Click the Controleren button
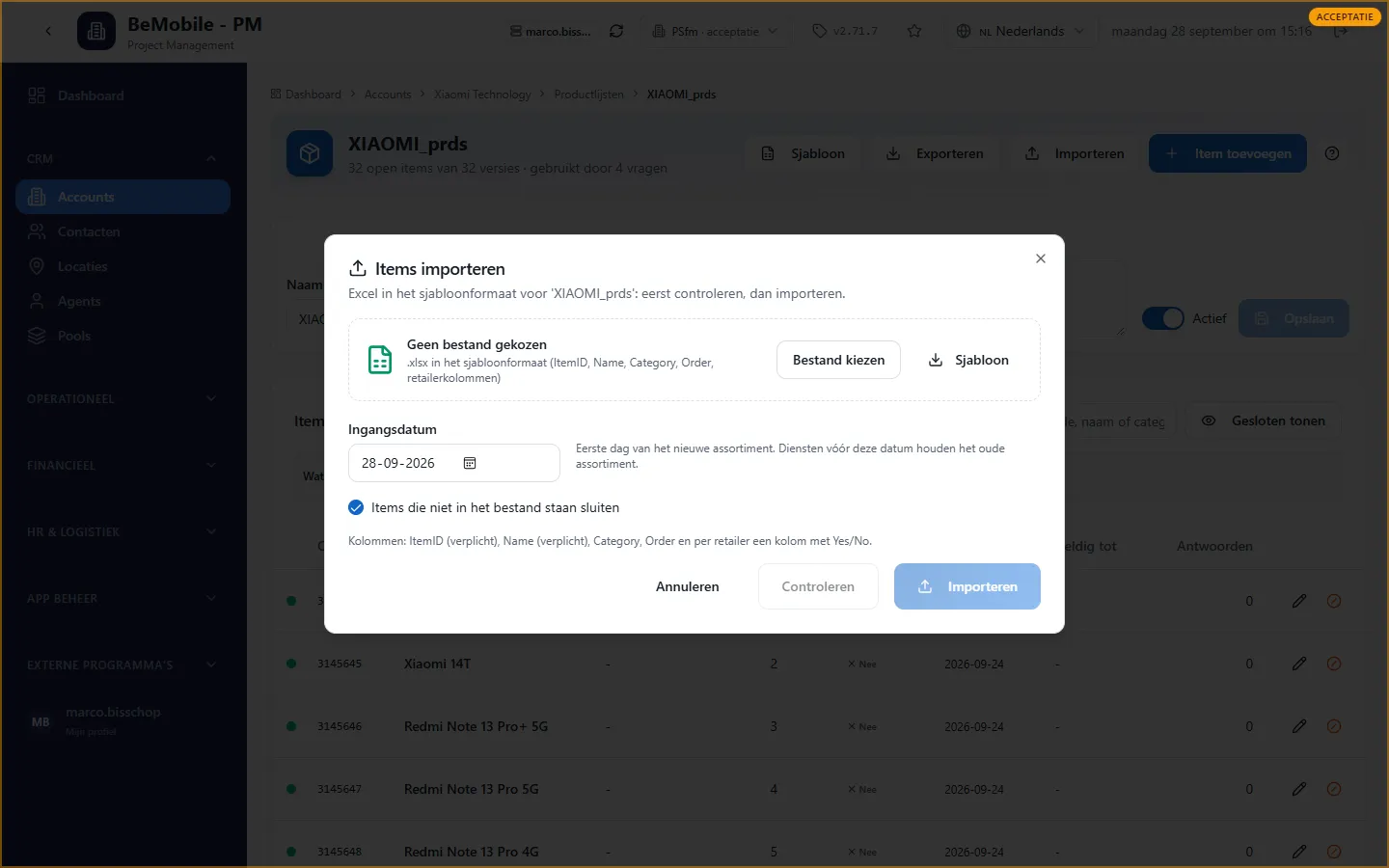Image resolution: width=1389 pixels, height=868 pixels. [818, 586]
